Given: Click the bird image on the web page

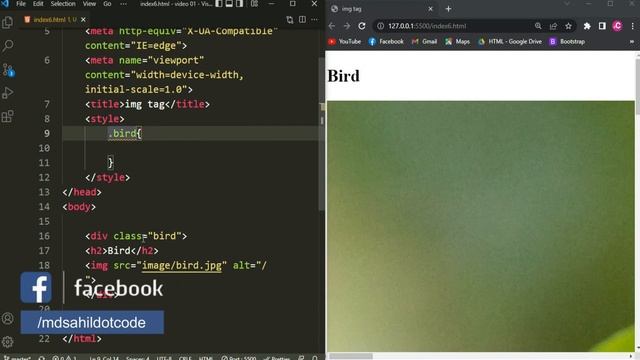Looking at the screenshot, I should click(481, 226).
